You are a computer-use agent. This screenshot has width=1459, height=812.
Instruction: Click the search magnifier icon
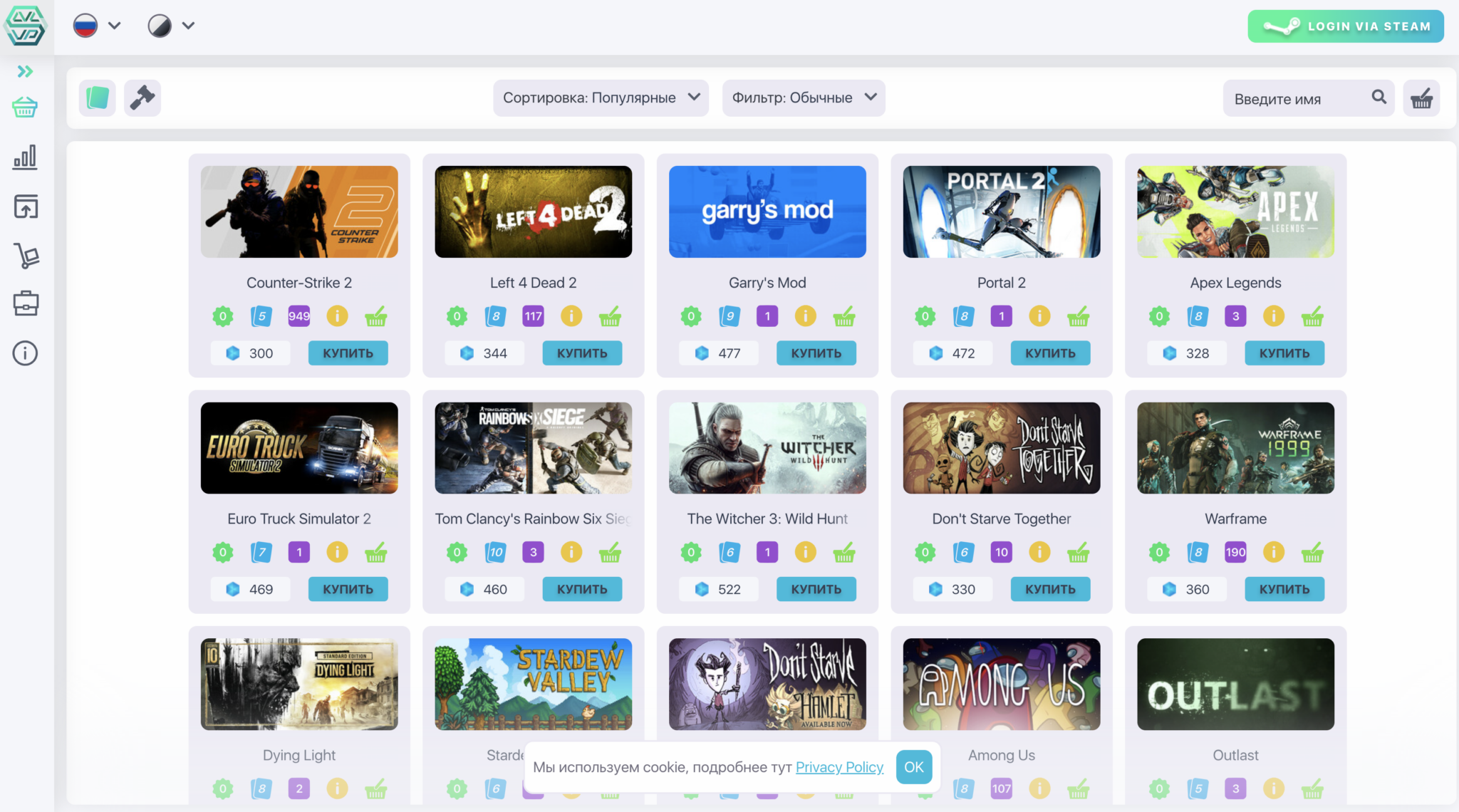pyautogui.click(x=1379, y=98)
